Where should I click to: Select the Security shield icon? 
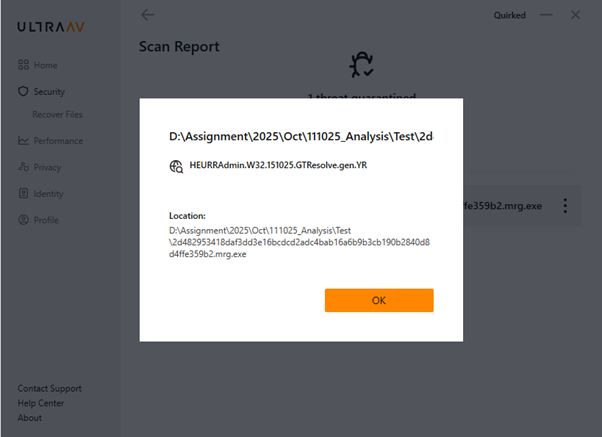click(x=22, y=91)
